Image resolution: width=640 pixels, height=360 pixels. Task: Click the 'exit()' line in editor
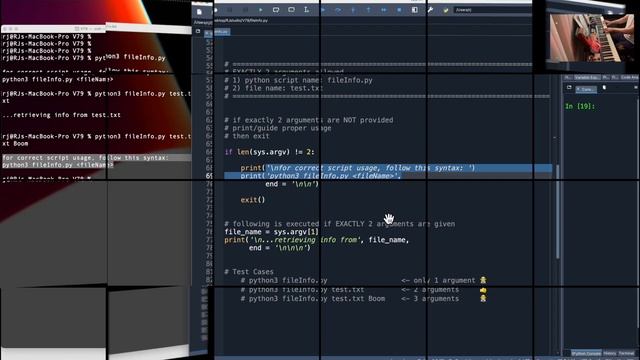[253, 200]
